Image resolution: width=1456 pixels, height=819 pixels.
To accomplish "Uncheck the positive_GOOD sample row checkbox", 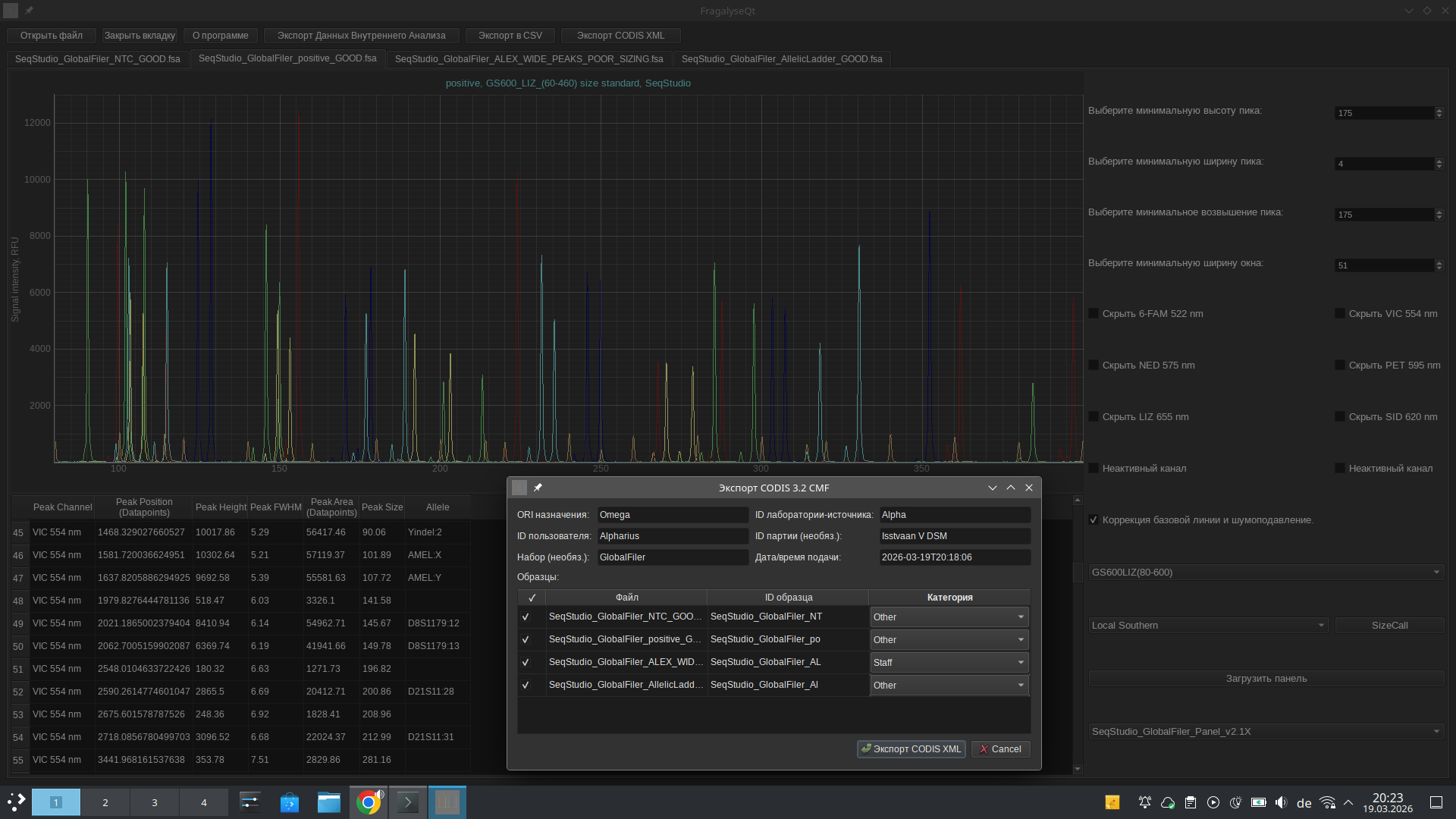I will tap(526, 639).
